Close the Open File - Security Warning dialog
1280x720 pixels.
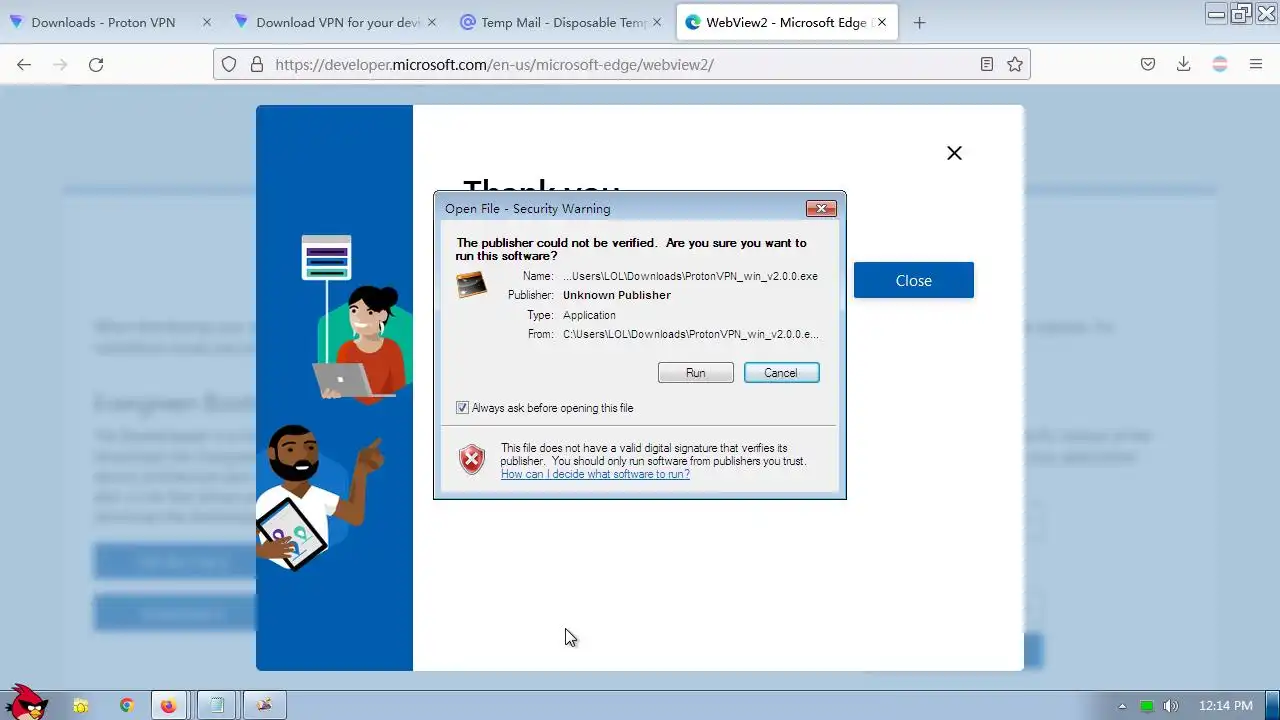pyautogui.click(x=821, y=208)
